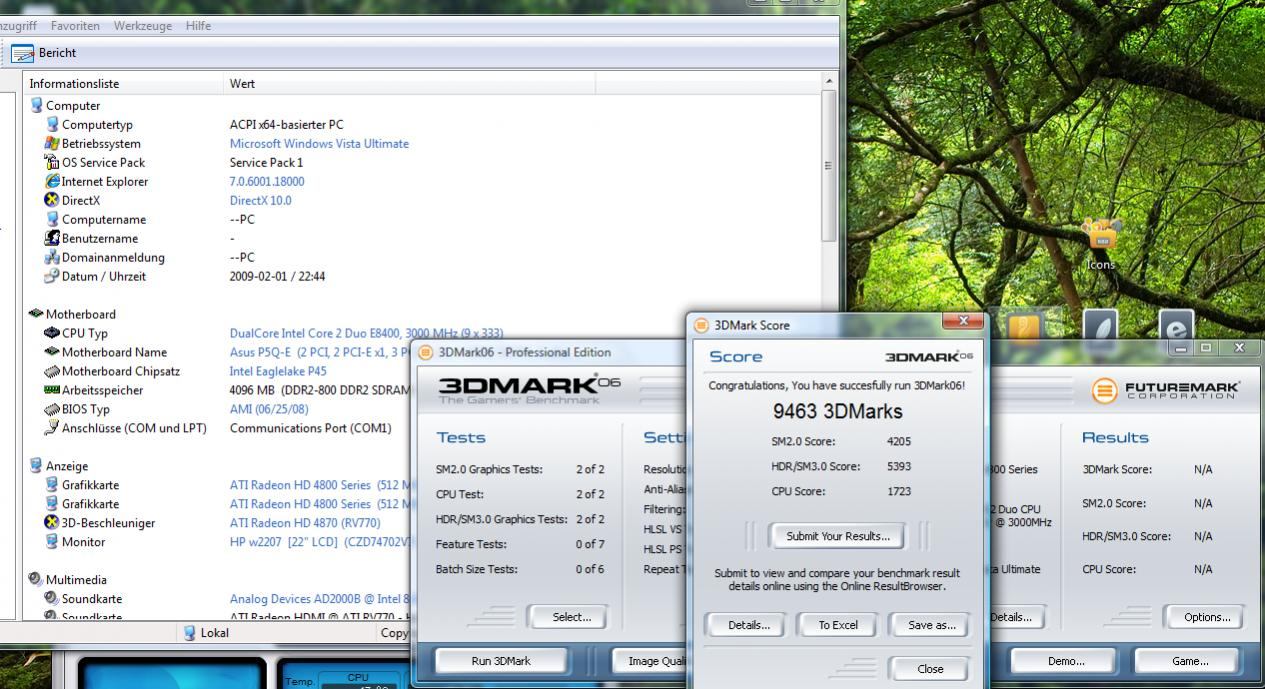Open Options... in the Results panel
1265x689 pixels.
1206,617
